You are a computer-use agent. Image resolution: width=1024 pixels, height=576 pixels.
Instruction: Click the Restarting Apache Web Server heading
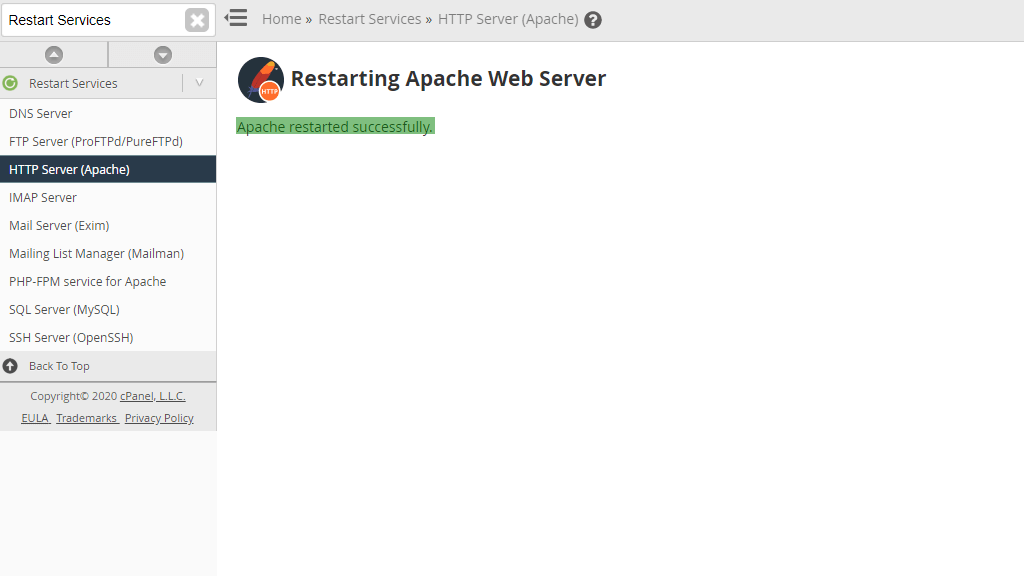coord(448,78)
